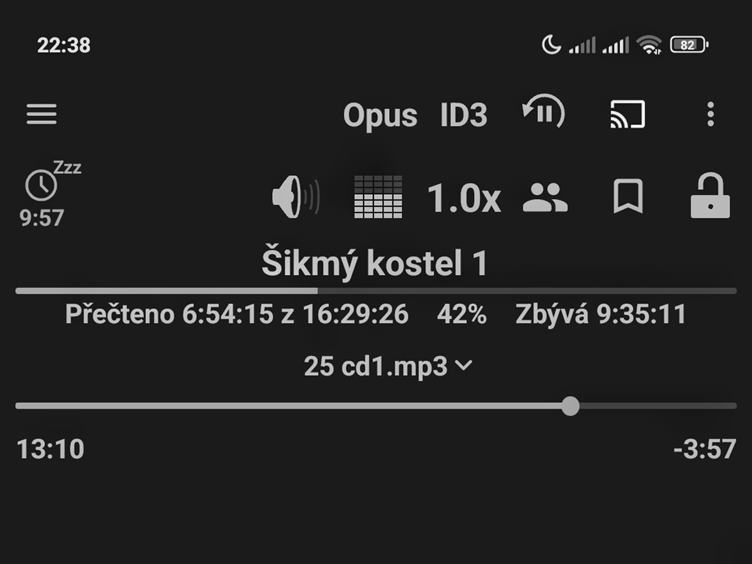Click the file position slider track
752x564 pixels.
376,406
